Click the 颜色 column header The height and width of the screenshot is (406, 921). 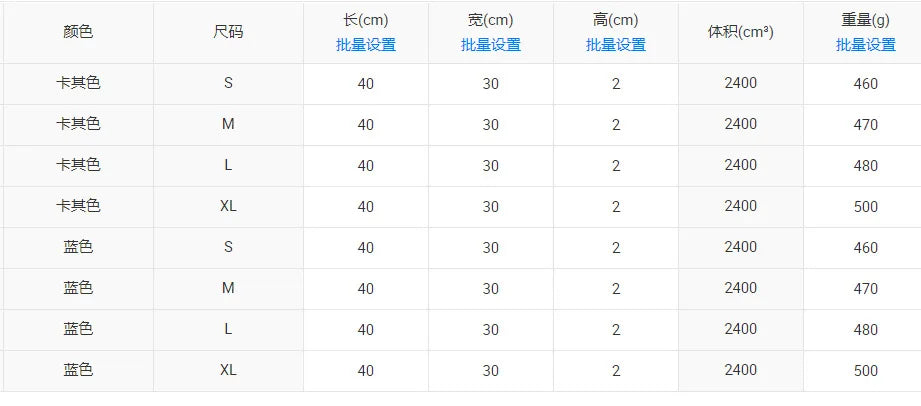pyautogui.click(x=78, y=32)
